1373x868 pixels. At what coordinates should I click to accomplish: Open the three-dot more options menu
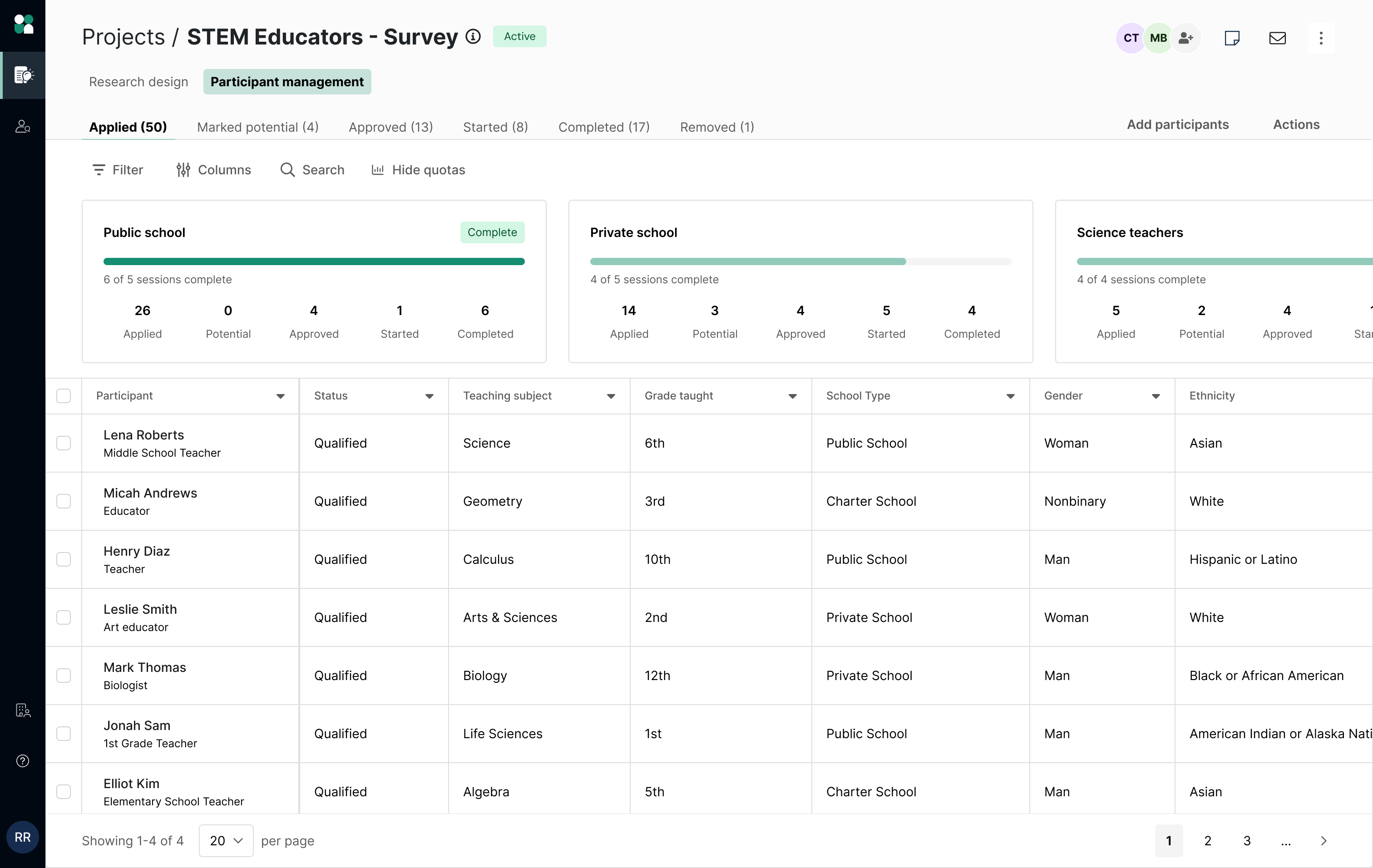[1320, 38]
